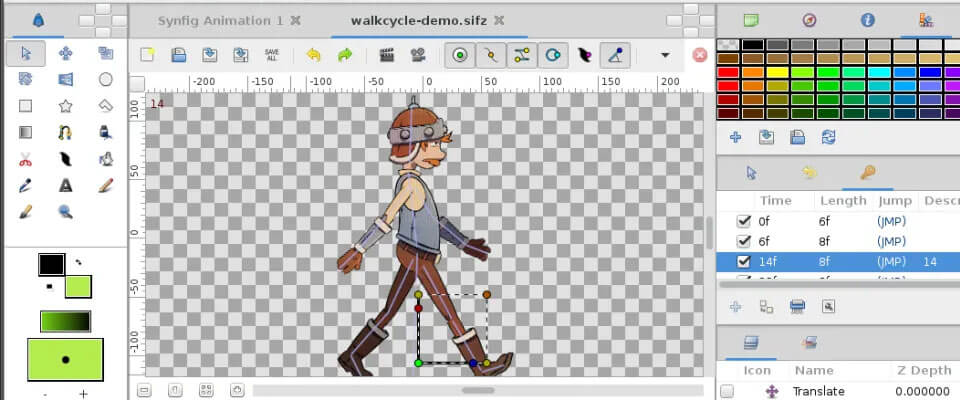The width and height of the screenshot is (960, 400).
Task: Open the Keyframes panel key tab
Action: [x=868, y=173]
